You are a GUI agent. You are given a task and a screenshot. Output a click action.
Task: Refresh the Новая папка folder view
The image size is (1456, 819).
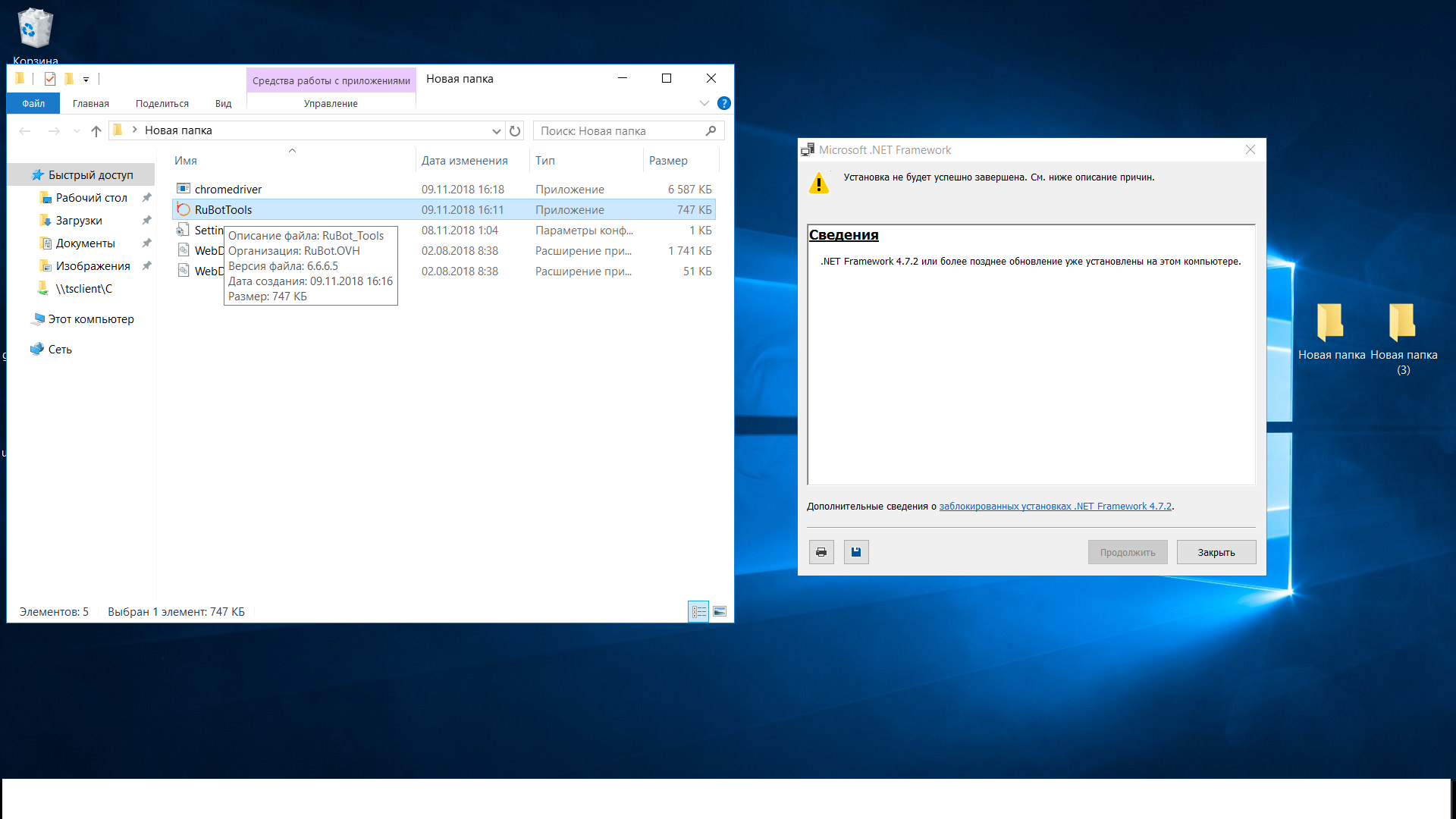[515, 131]
